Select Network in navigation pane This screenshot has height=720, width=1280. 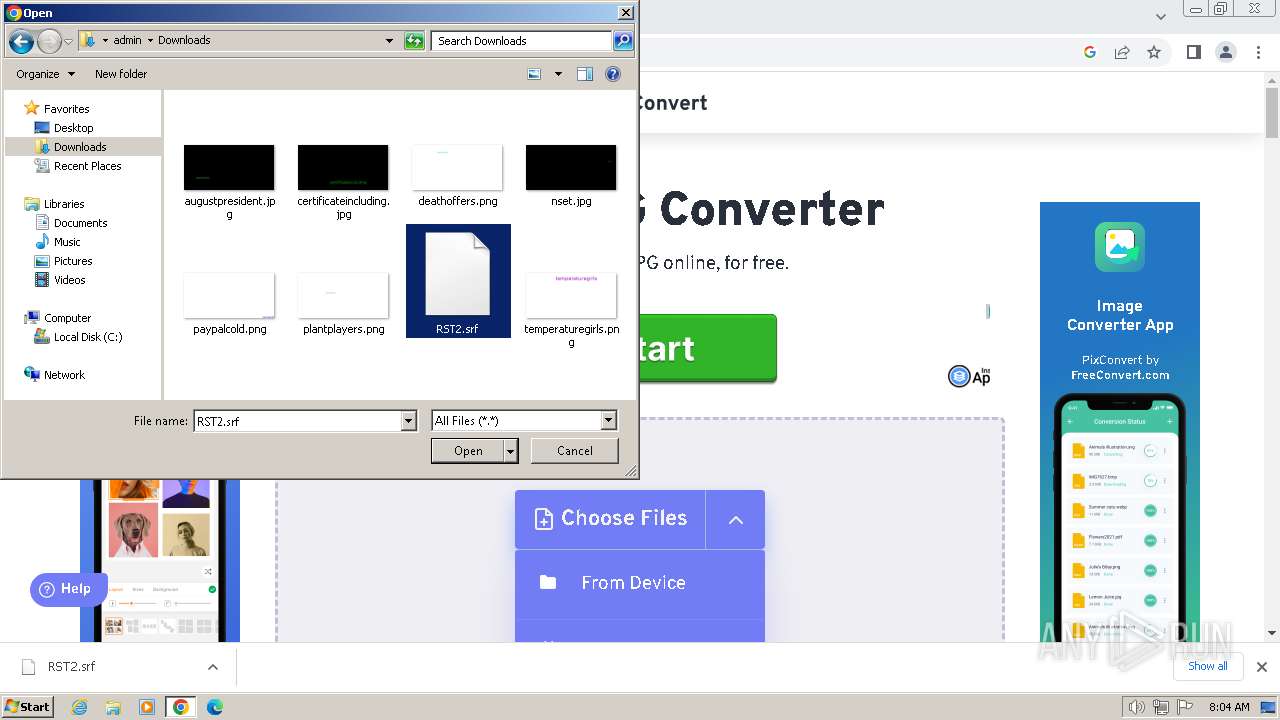click(64, 375)
